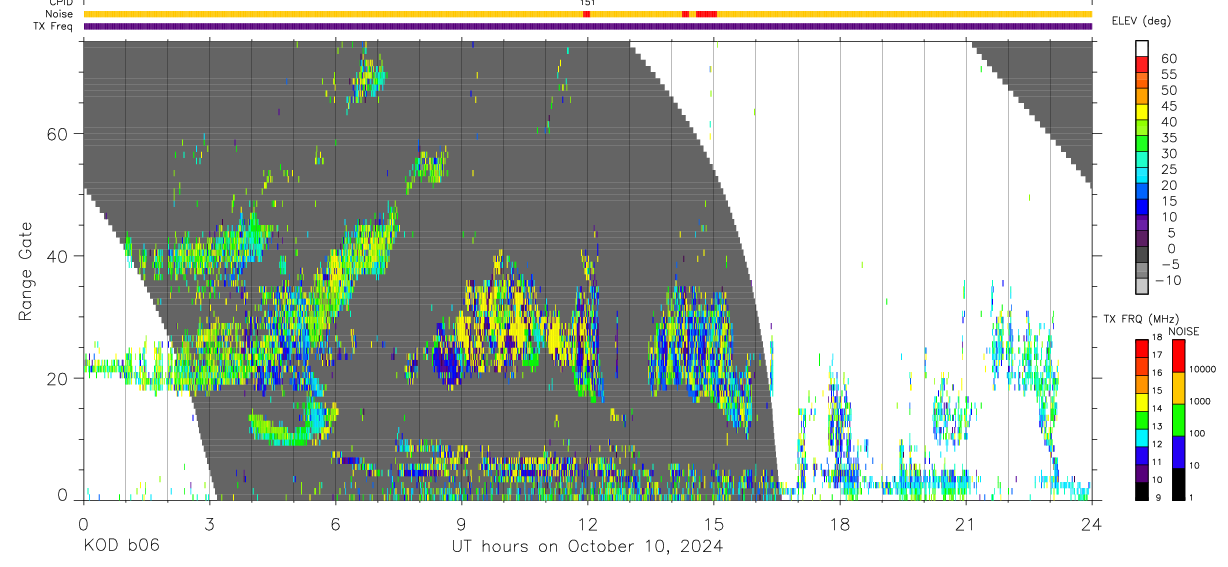The width and height of the screenshot is (1228, 567).
Task: Pick the red top swatch of the TX FRQ color bar
Action: click(1142, 348)
